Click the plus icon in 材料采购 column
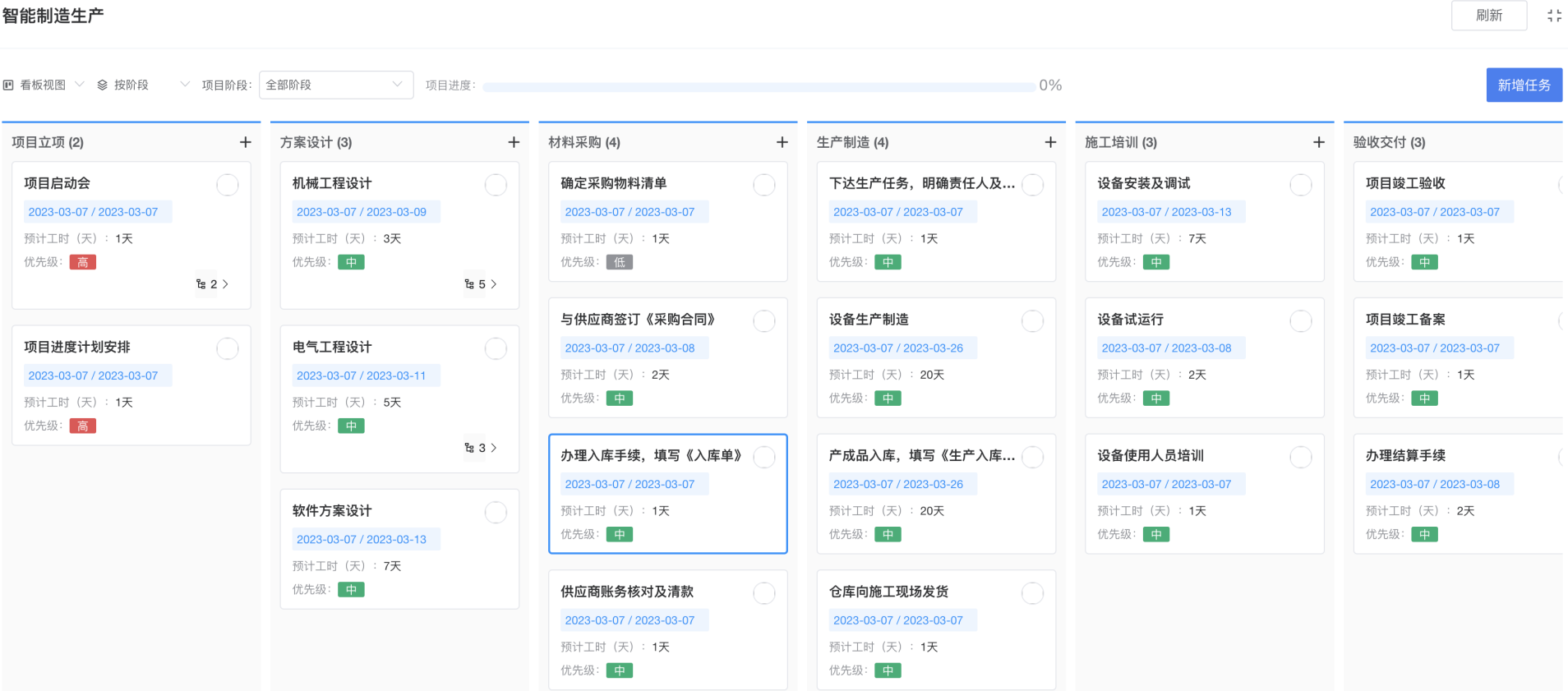Viewport: 1568px width, 691px height. (x=782, y=142)
